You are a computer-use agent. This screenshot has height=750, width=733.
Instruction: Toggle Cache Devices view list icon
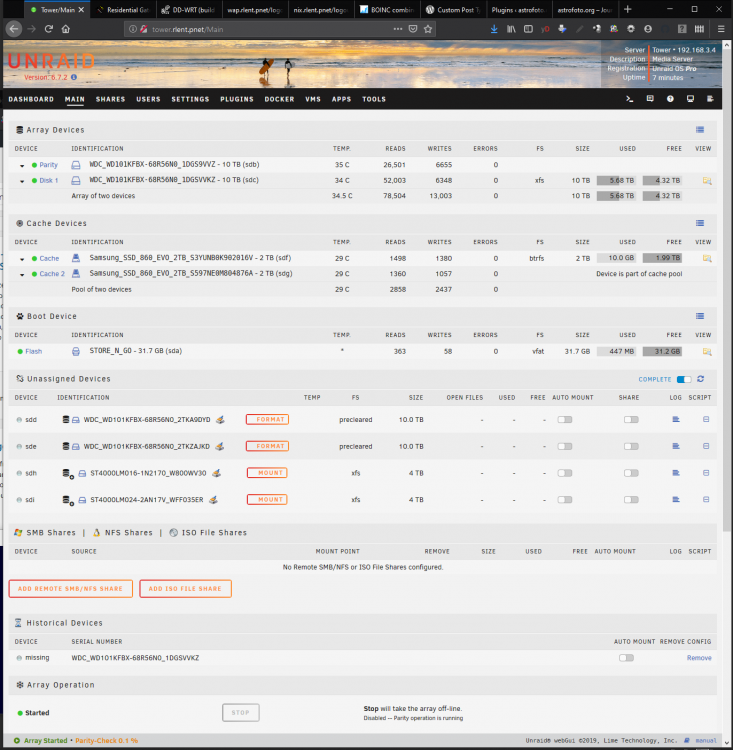point(700,223)
